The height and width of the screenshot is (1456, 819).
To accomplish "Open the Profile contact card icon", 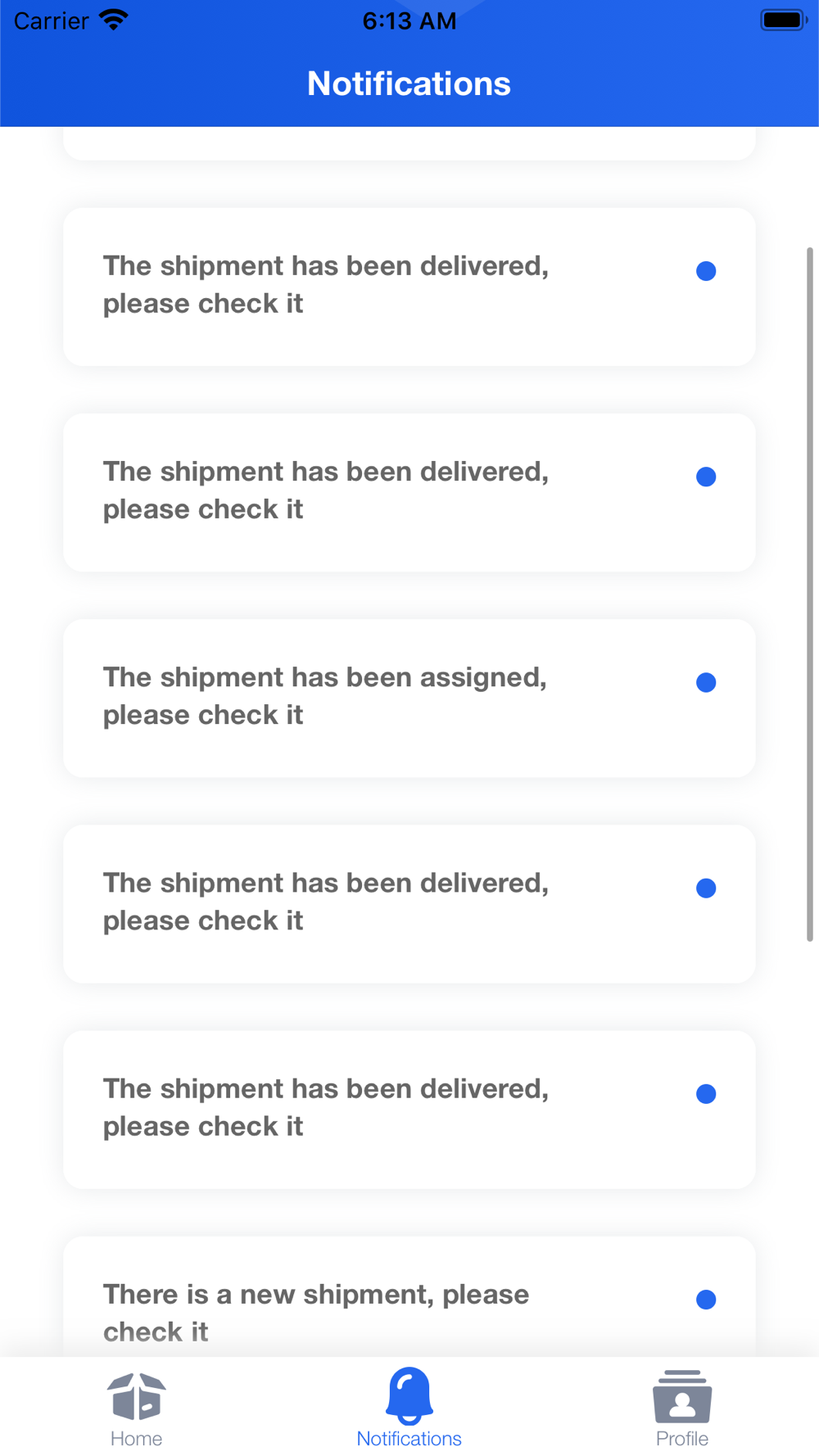I will tap(682, 1396).
